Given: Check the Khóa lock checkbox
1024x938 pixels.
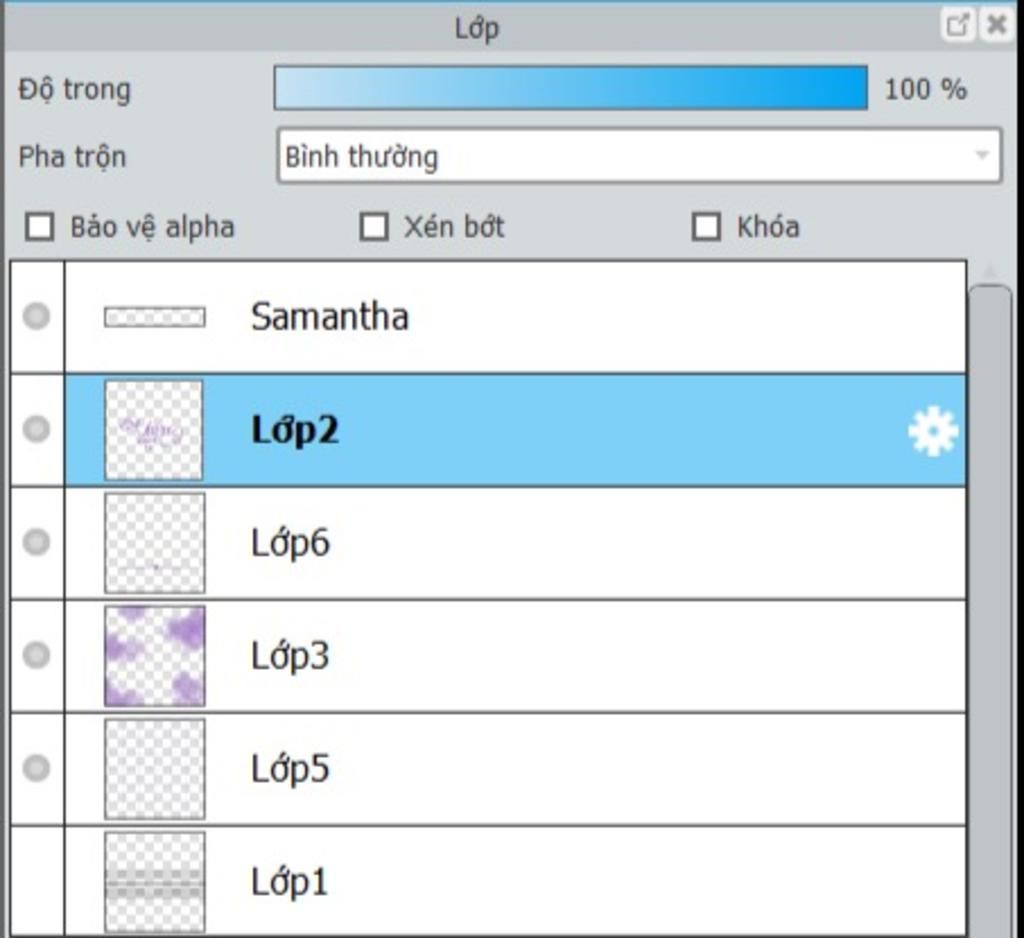Looking at the screenshot, I should point(707,227).
